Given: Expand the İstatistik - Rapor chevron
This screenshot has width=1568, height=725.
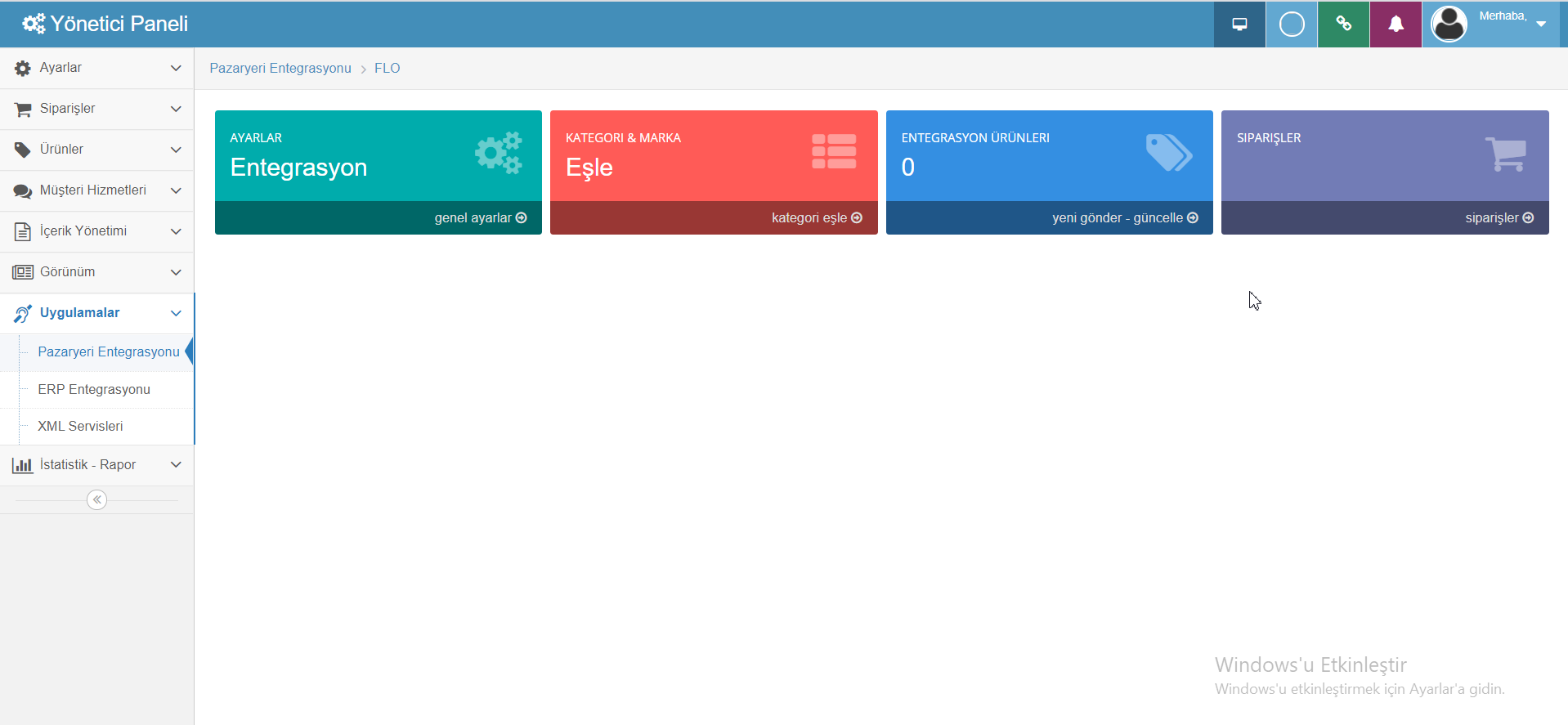Looking at the screenshot, I should tap(176, 464).
